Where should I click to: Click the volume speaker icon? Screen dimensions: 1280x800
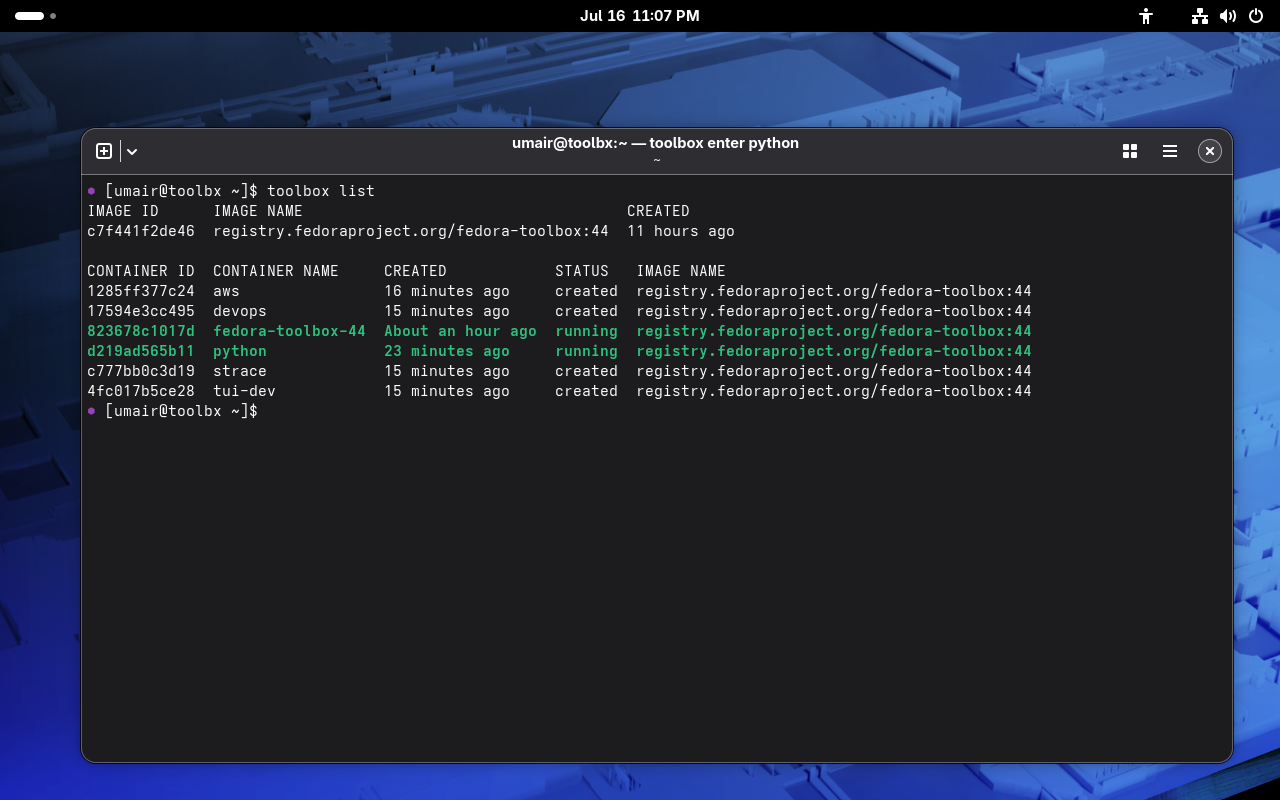pyautogui.click(x=1228, y=16)
